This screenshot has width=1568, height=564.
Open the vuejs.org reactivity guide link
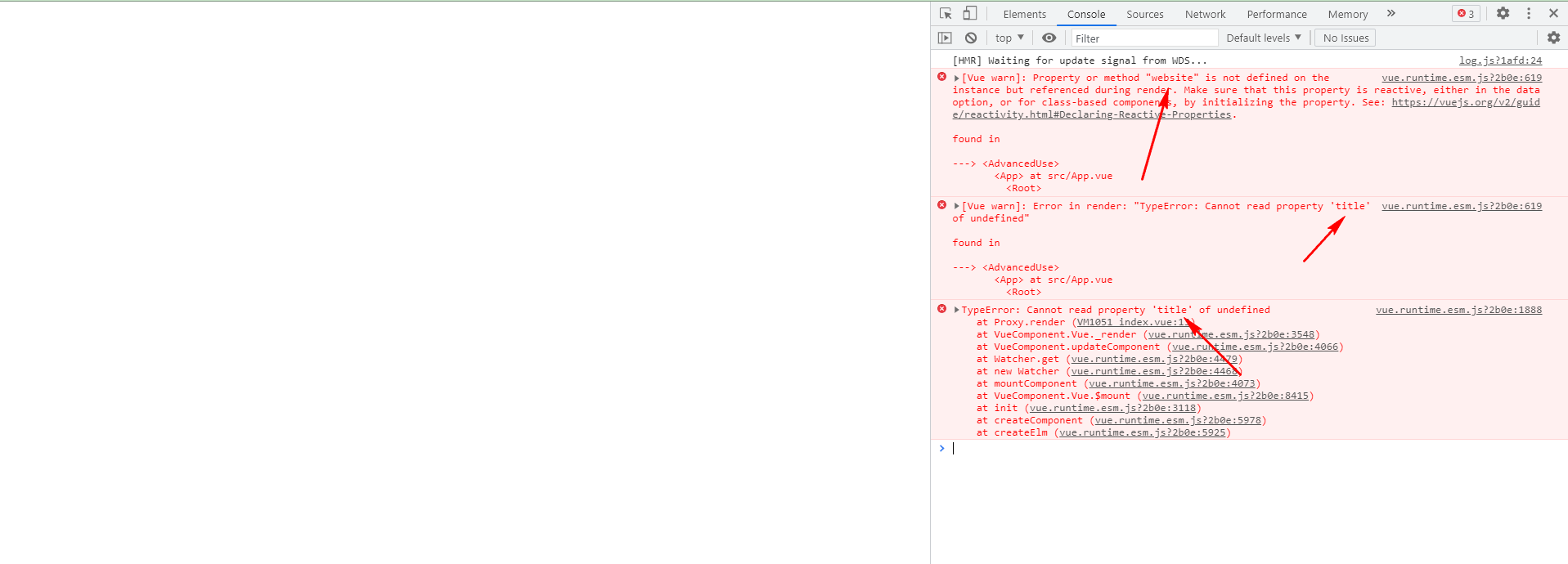(1247, 109)
